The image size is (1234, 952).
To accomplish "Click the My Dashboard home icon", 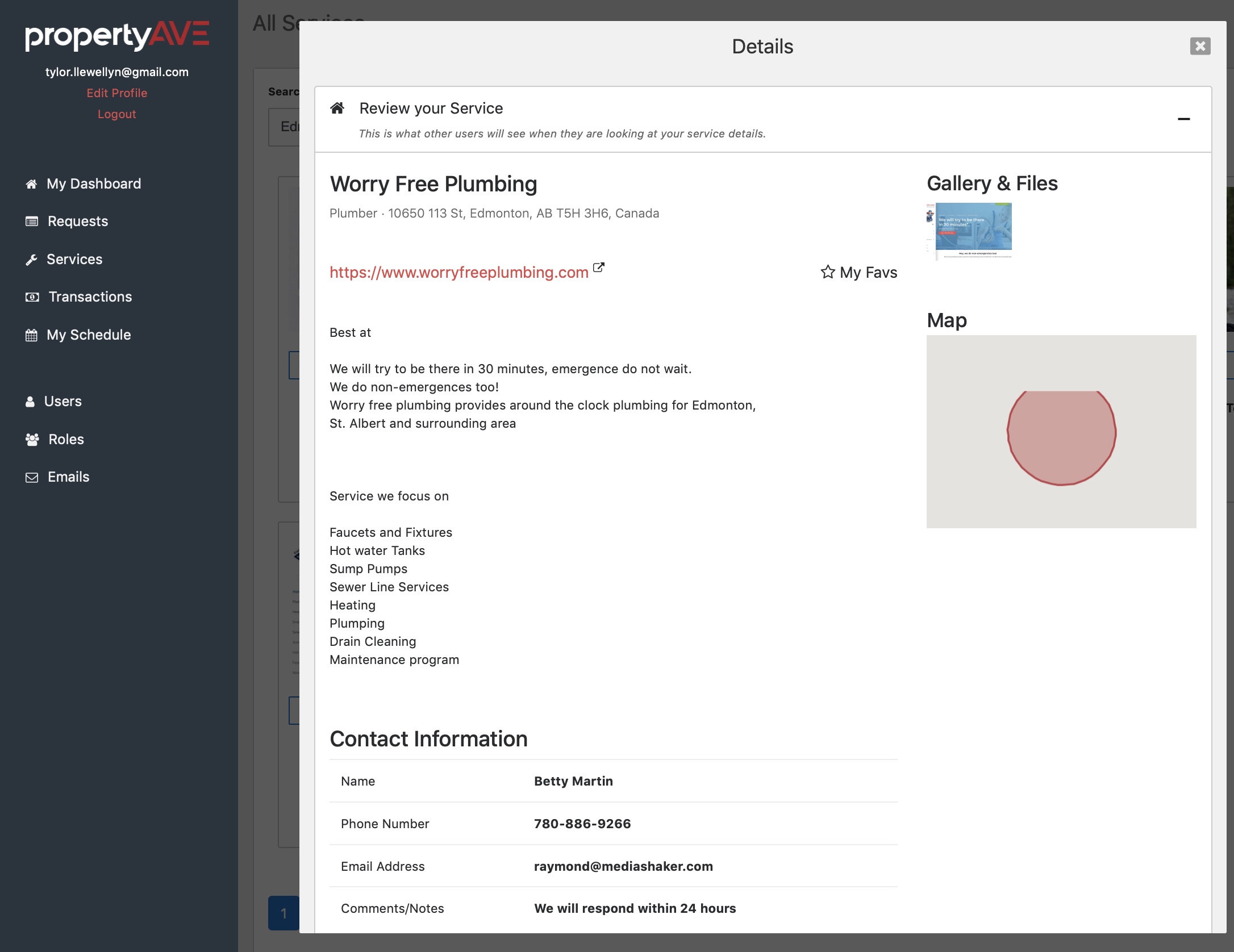I will coord(31,184).
